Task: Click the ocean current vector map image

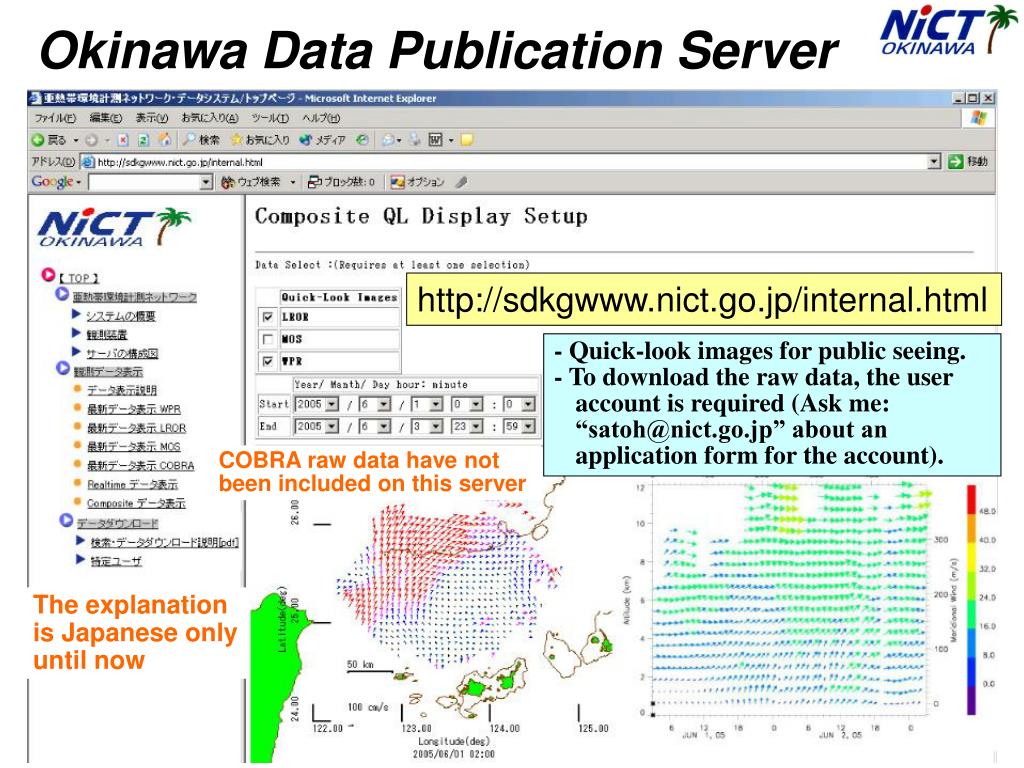Action: (431, 620)
